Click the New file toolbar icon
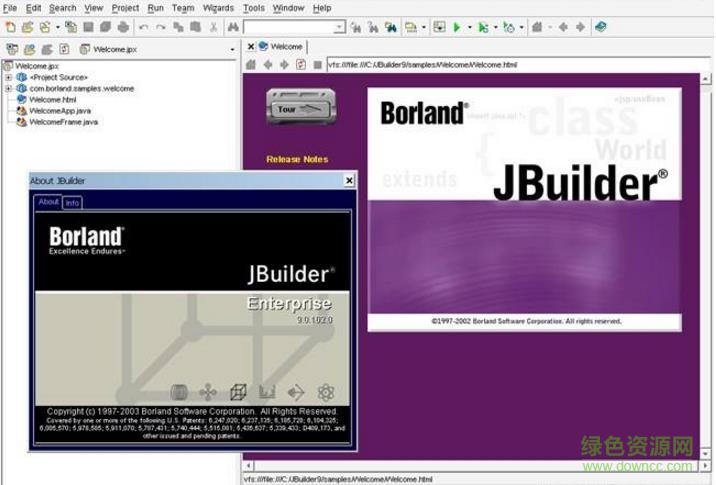Screen dimensions: 716x485 [x=10, y=27]
